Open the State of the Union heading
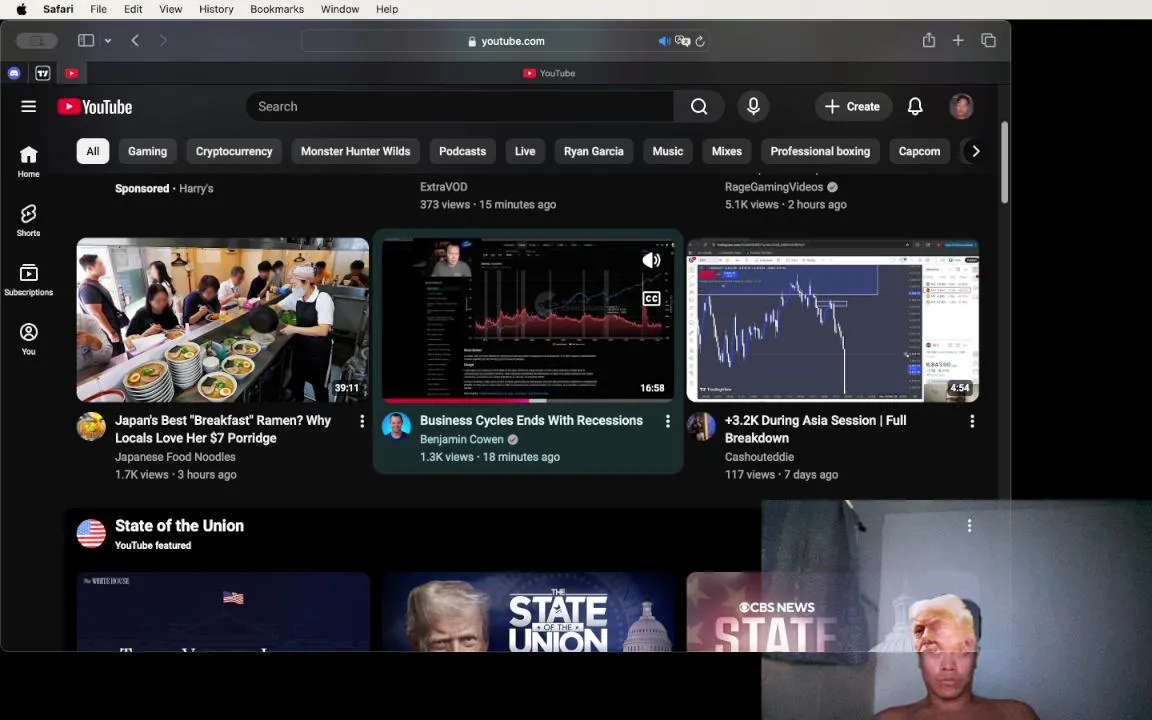The width and height of the screenshot is (1152, 720). [x=179, y=526]
